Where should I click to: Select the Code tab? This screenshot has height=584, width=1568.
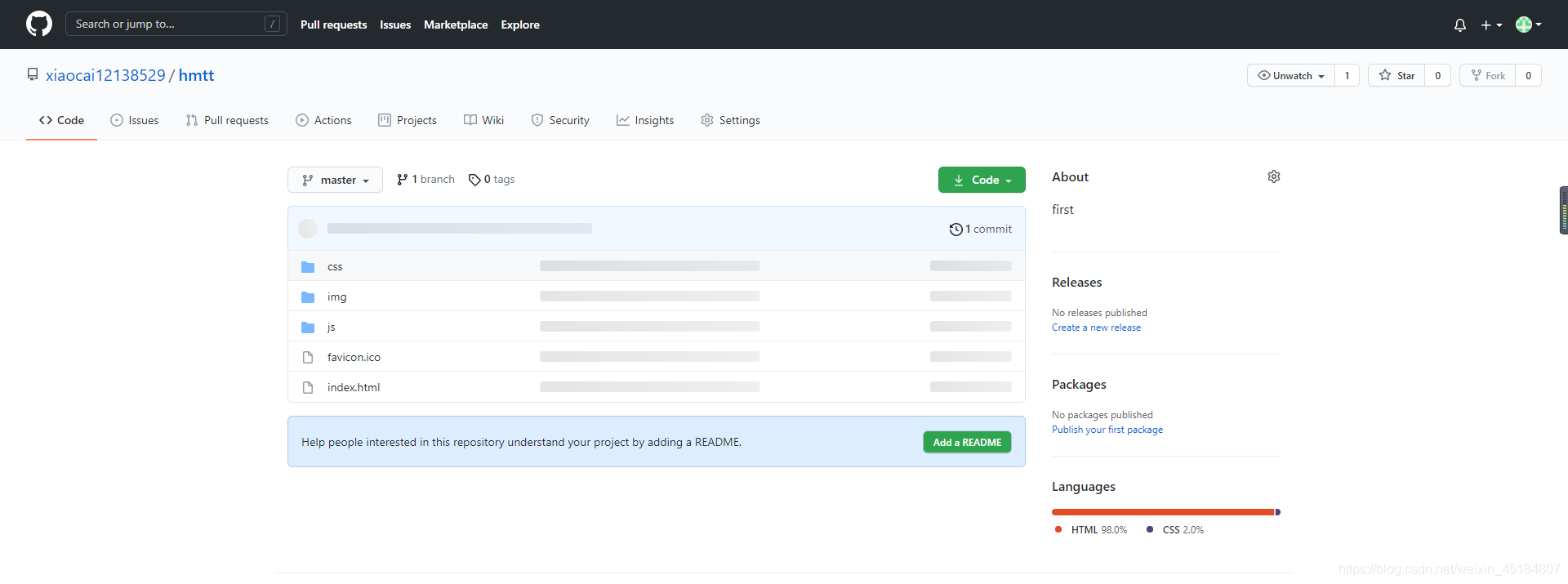click(x=61, y=120)
